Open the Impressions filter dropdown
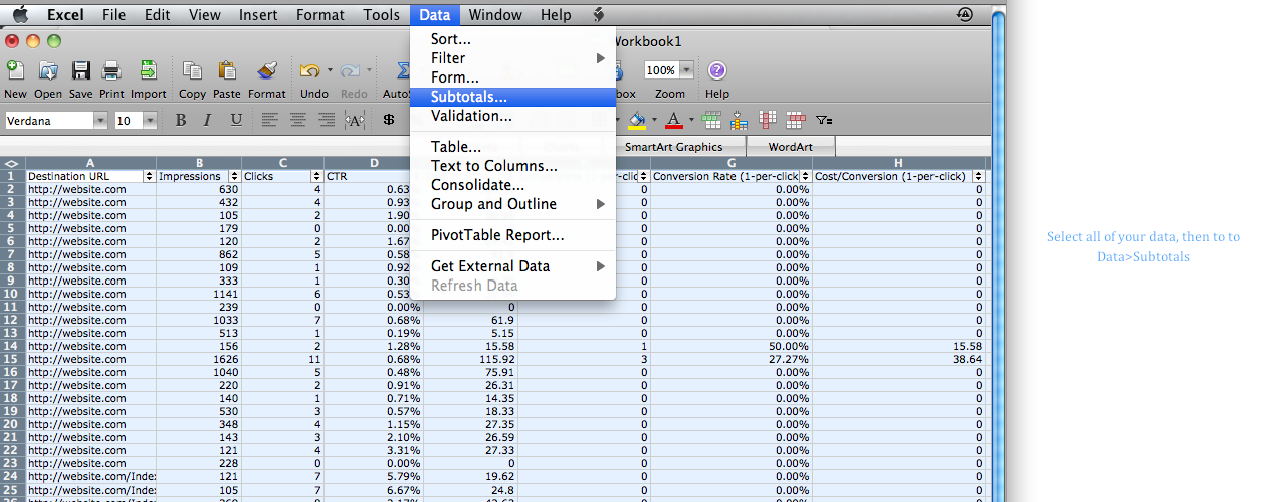The image size is (1276, 502). pyautogui.click(x=235, y=176)
